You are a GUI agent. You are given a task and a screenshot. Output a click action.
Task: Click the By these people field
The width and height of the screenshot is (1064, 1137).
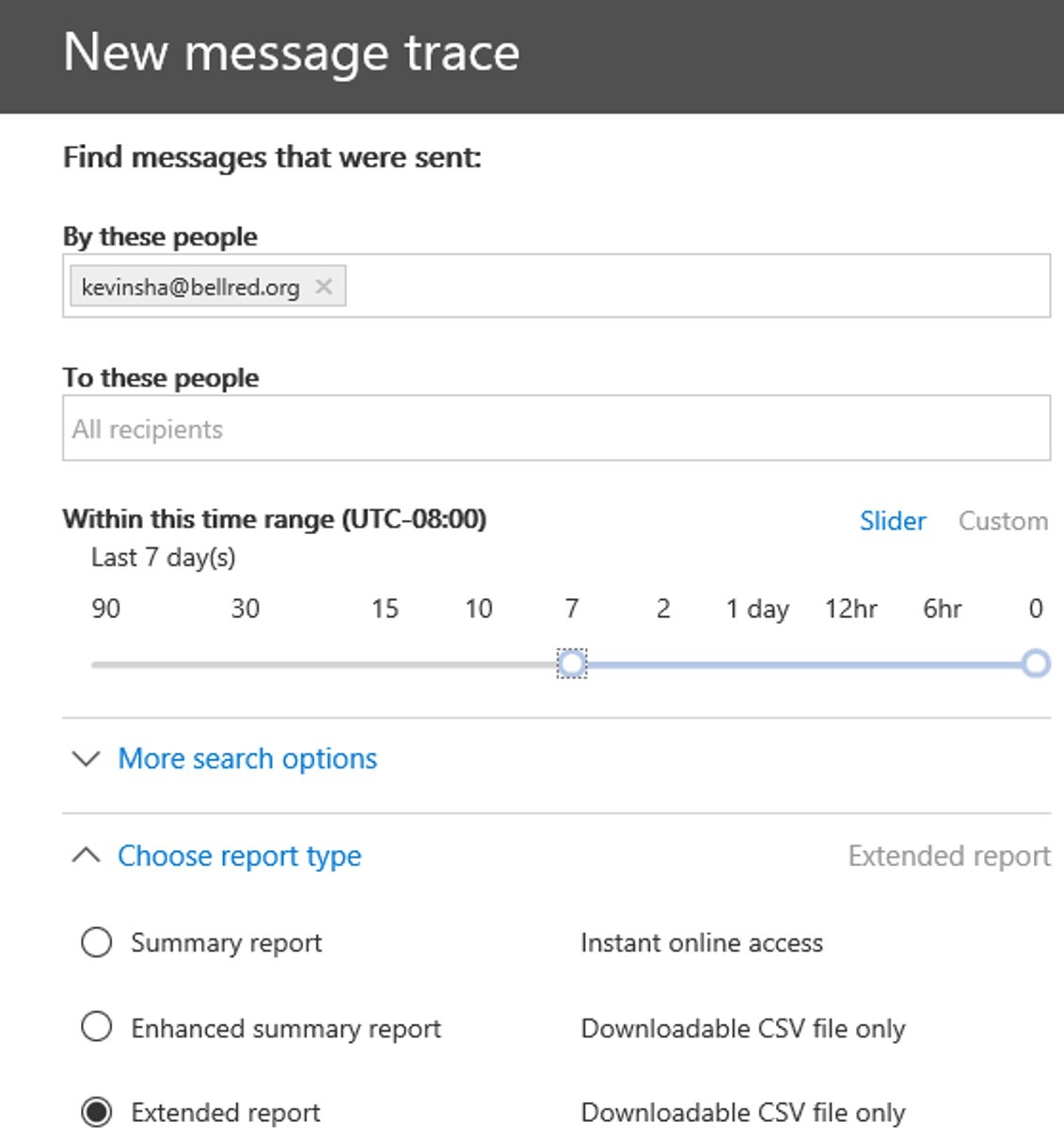point(696,286)
